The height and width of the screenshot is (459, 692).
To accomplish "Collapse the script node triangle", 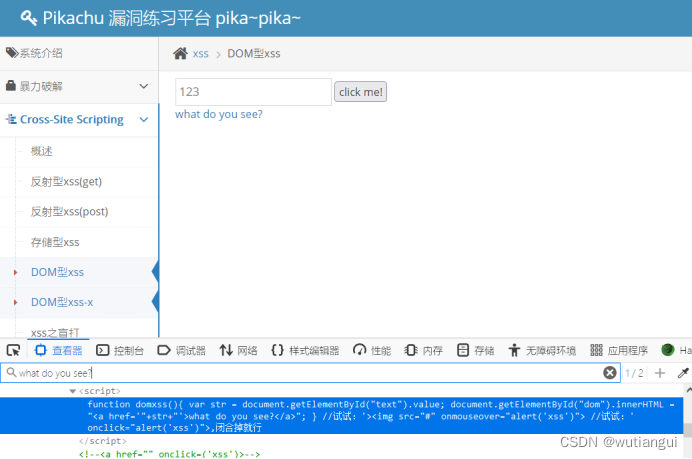I will pos(72,391).
